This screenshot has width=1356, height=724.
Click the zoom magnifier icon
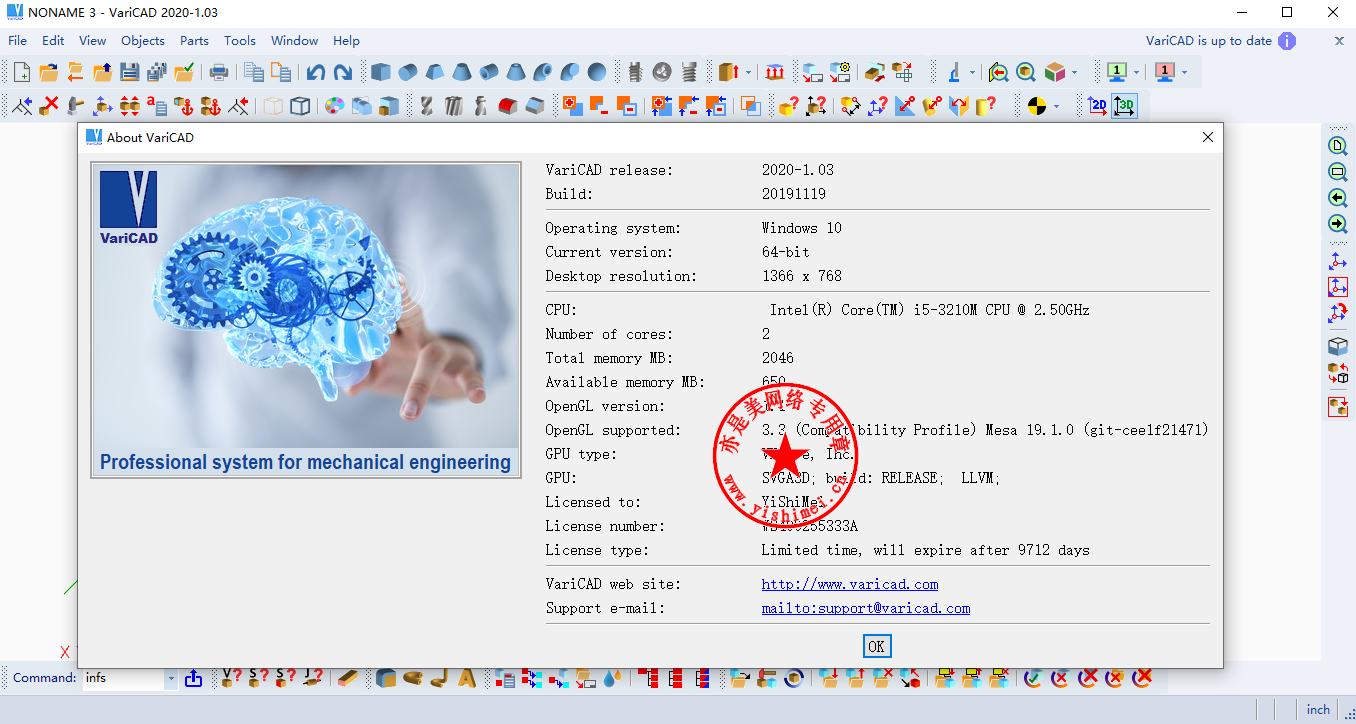[x=1026, y=72]
